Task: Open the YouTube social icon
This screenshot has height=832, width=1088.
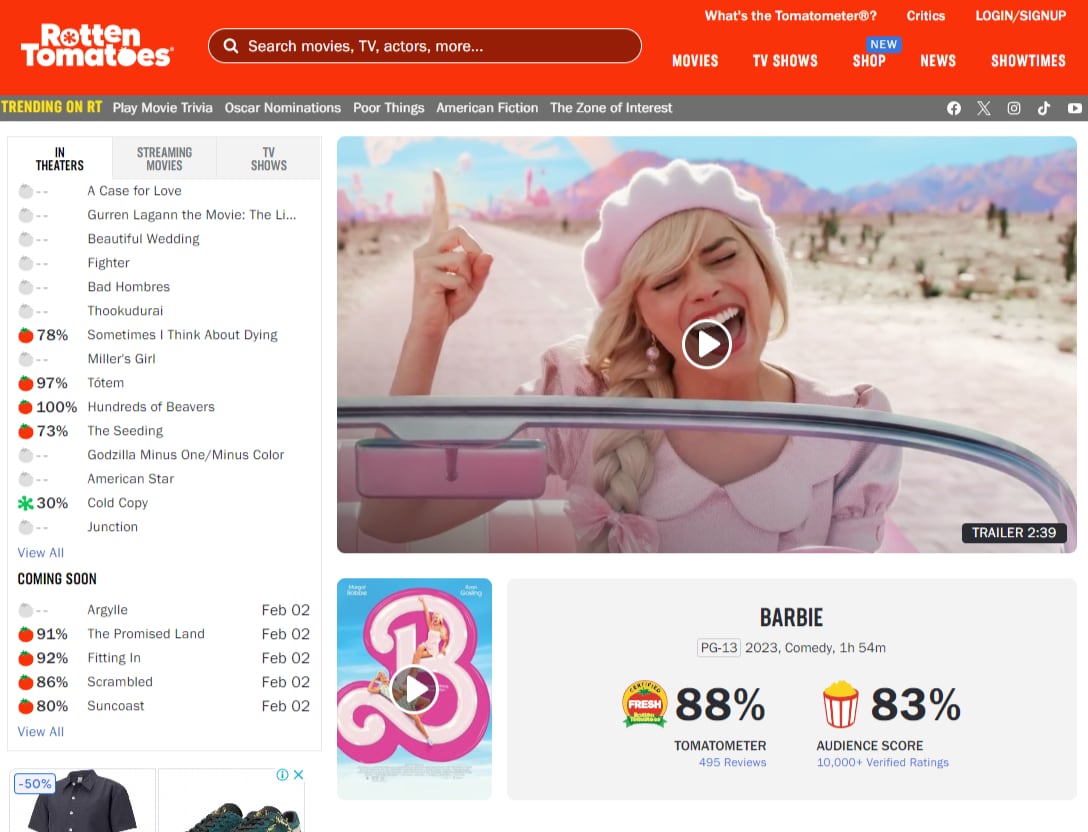Action: tap(1075, 108)
